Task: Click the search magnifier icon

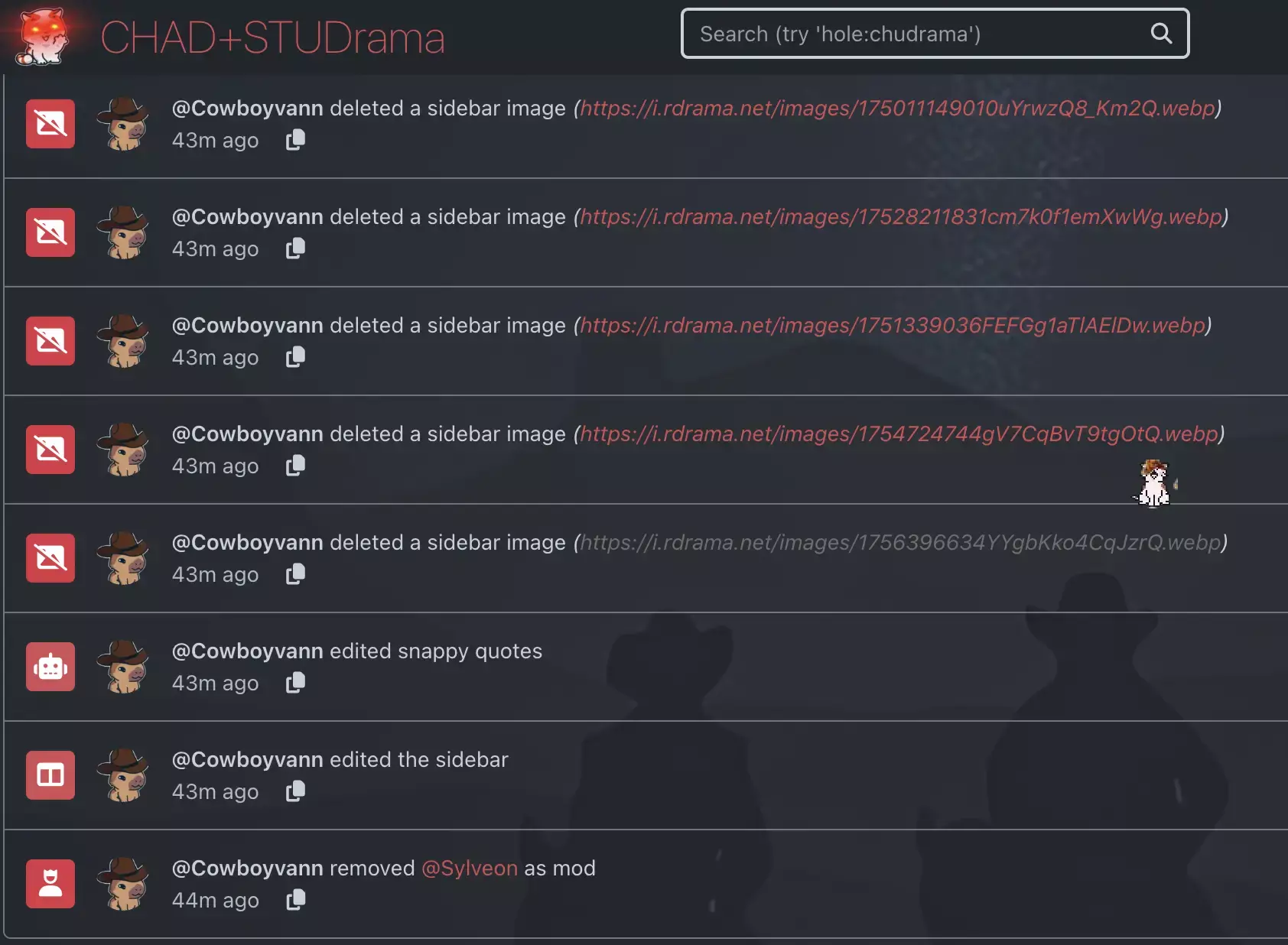Action: [x=1161, y=33]
